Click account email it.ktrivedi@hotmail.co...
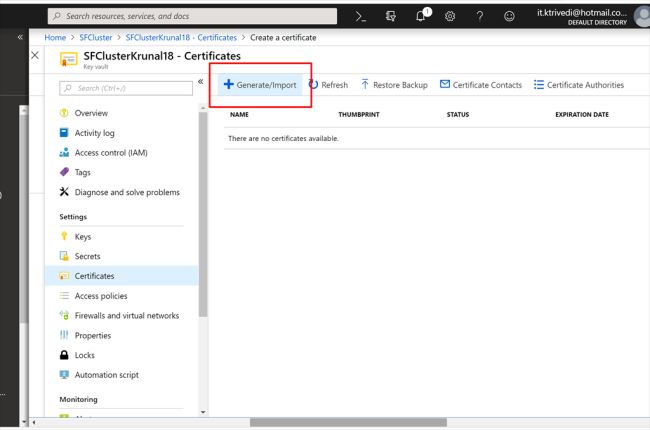650x430 pixels. click(582, 13)
